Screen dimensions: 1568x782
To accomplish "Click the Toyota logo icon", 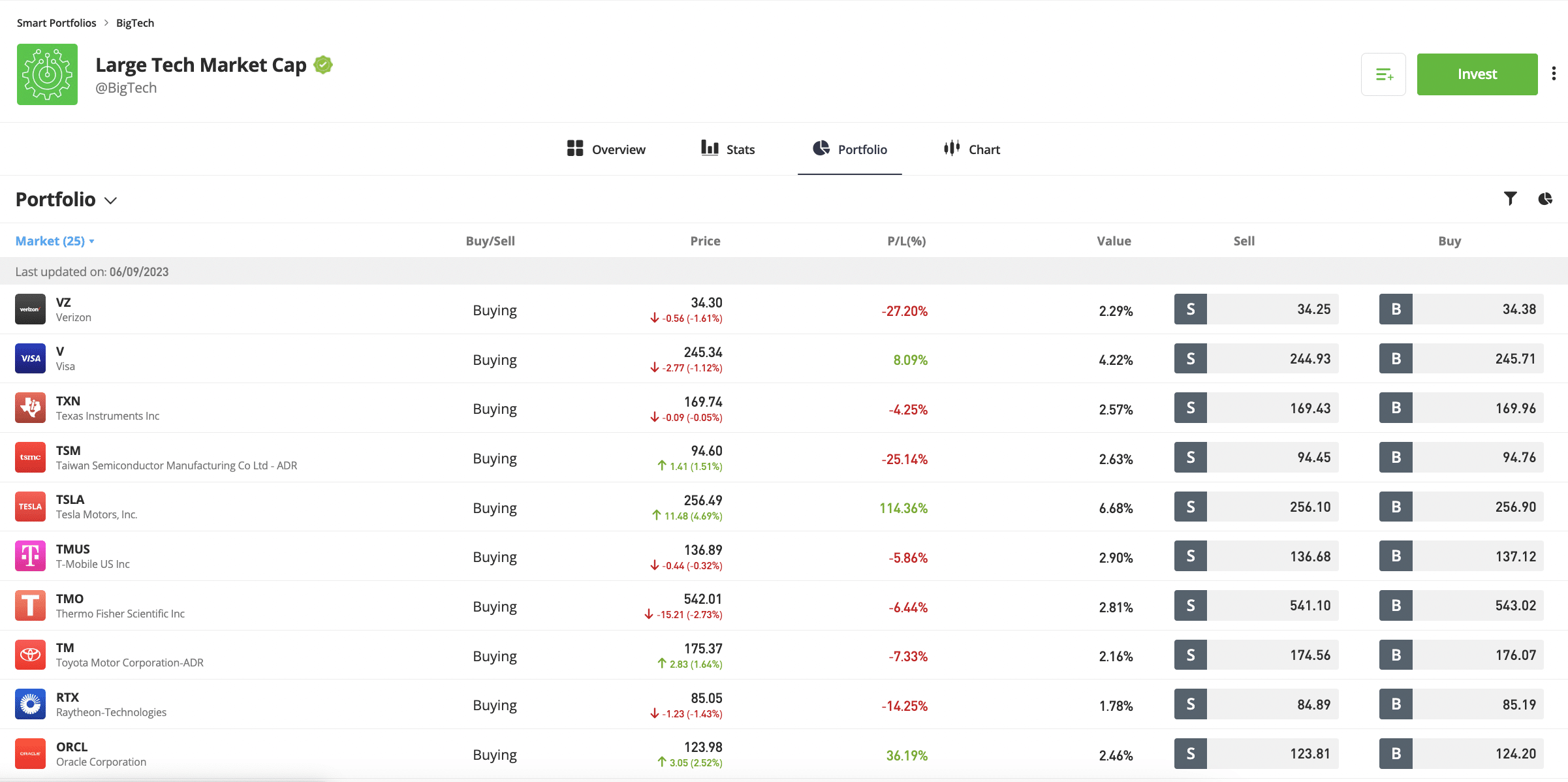I will (x=30, y=655).
